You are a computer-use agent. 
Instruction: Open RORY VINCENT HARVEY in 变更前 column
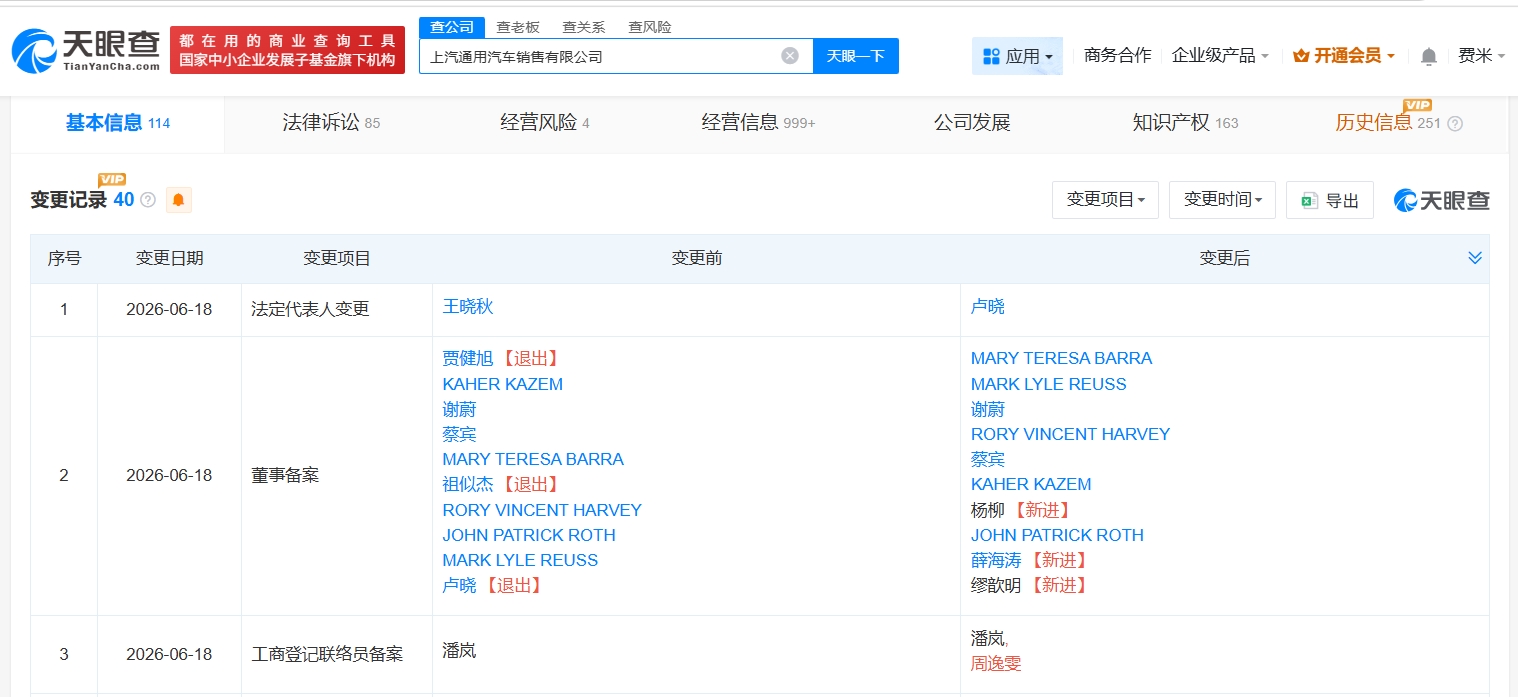pyautogui.click(x=542, y=510)
